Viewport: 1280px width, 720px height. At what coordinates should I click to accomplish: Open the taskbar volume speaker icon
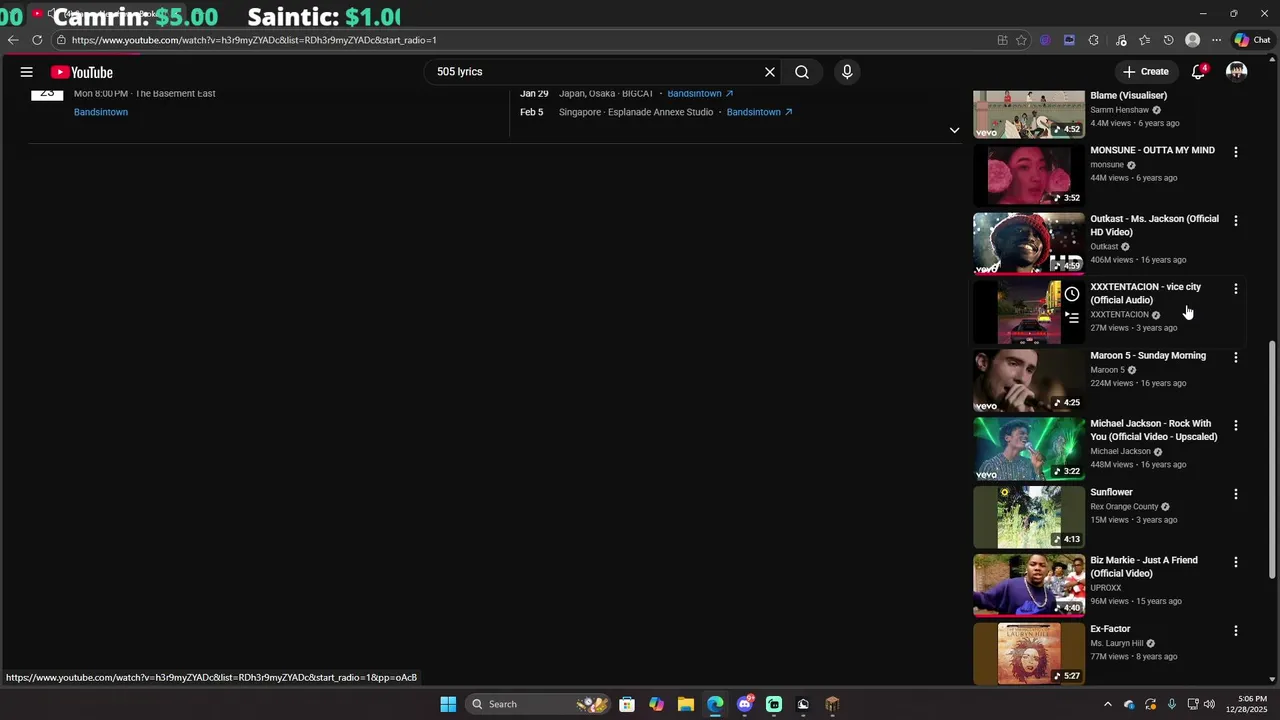[1210, 704]
